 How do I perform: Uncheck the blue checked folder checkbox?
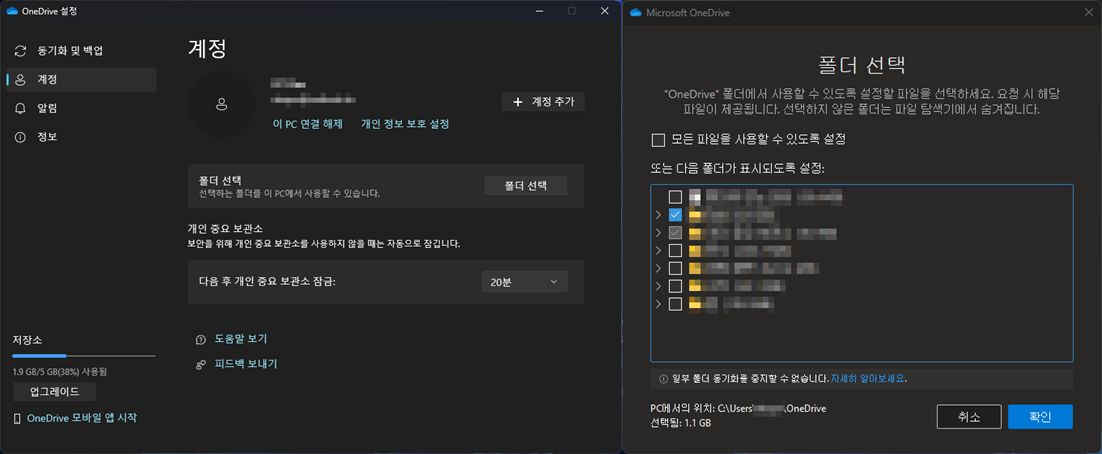(675, 214)
